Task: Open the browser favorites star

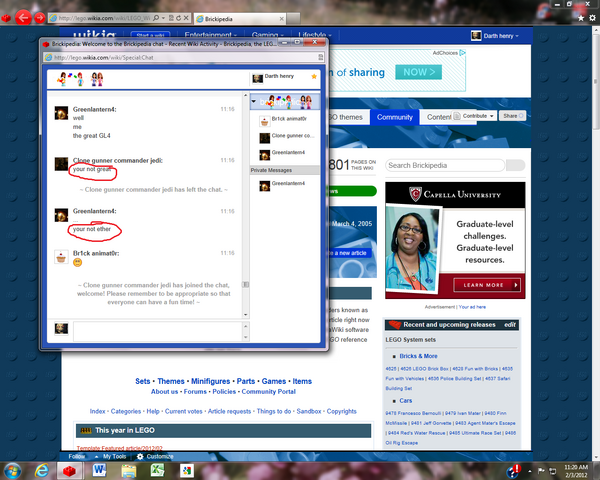Action: click(581, 18)
